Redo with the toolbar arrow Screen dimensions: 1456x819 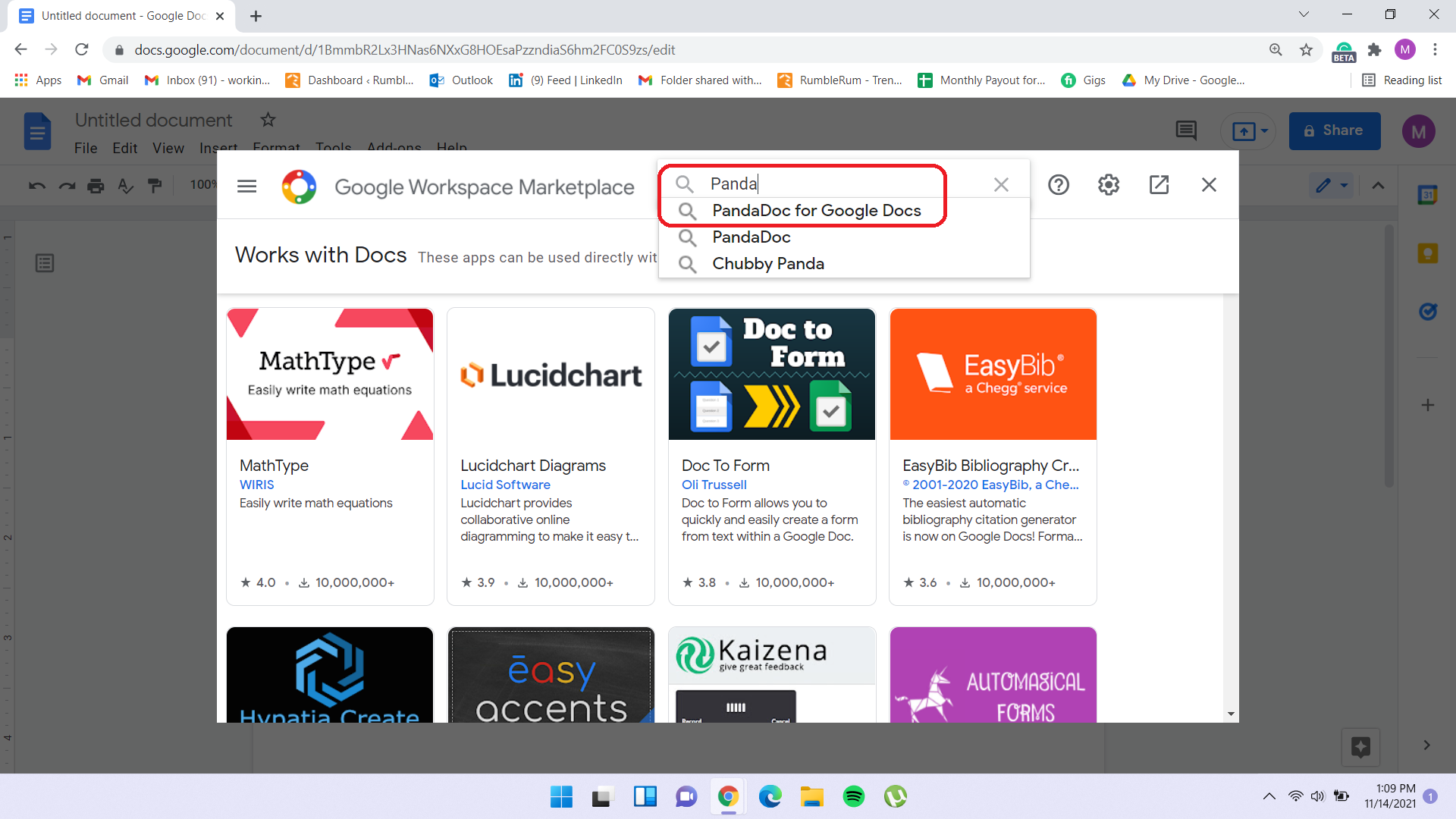pyautogui.click(x=67, y=185)
